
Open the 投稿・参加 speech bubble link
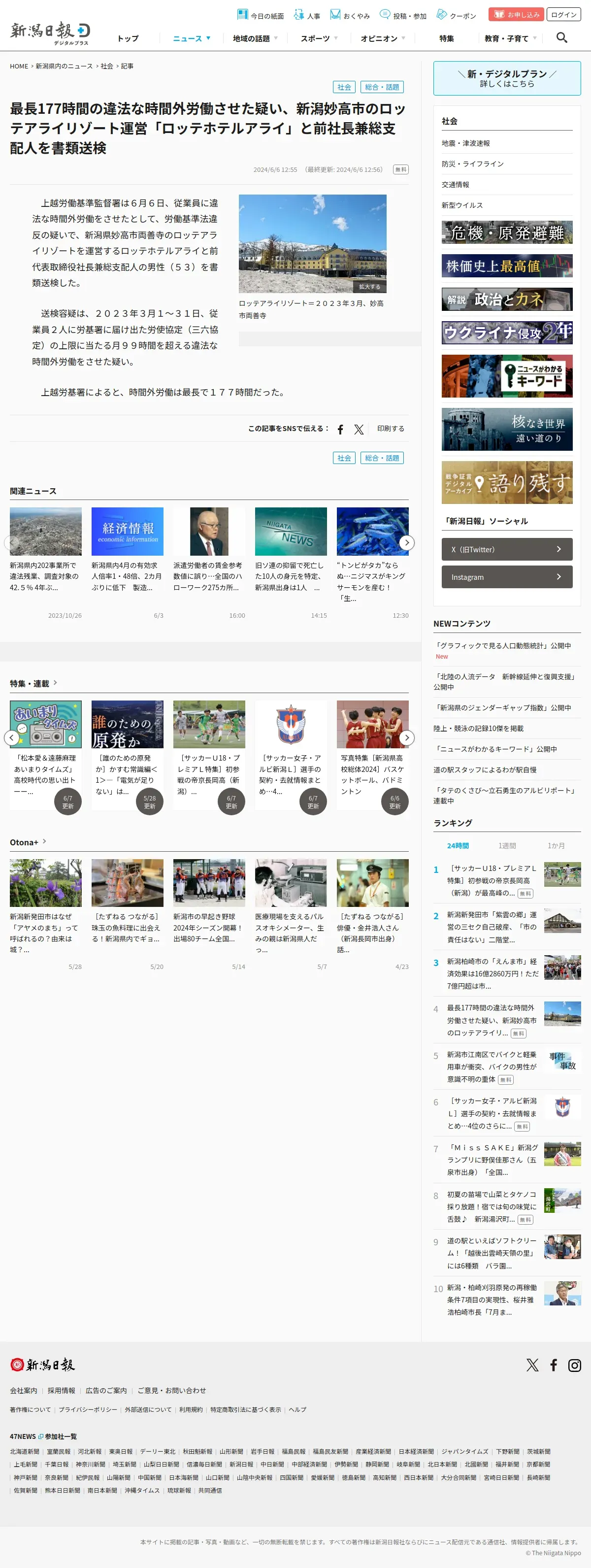click(x=402, y=15)
